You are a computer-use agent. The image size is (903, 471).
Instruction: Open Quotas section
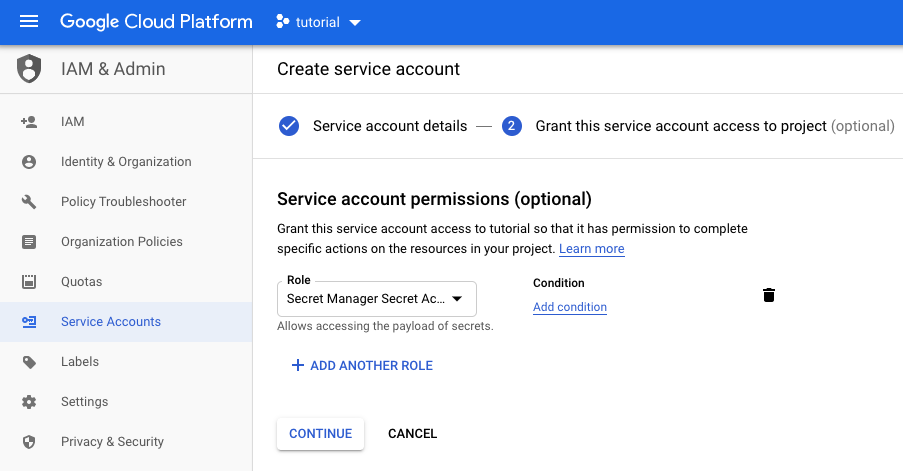click(x=126, y=282)
